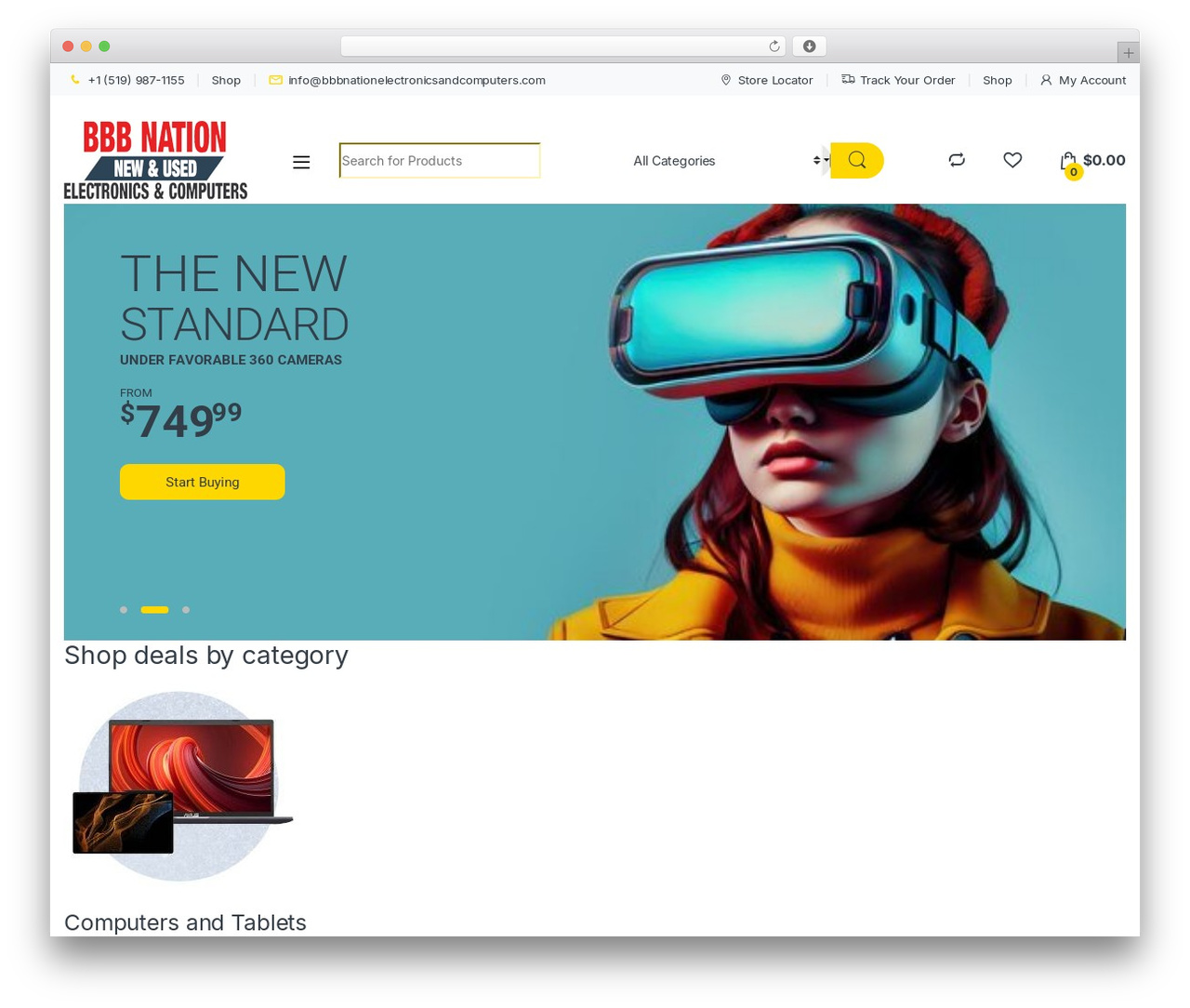This screenshot has height=1008, width=1190.
Task: Open the Computers and Tablets category thumbnail
Action: (182, 787)
